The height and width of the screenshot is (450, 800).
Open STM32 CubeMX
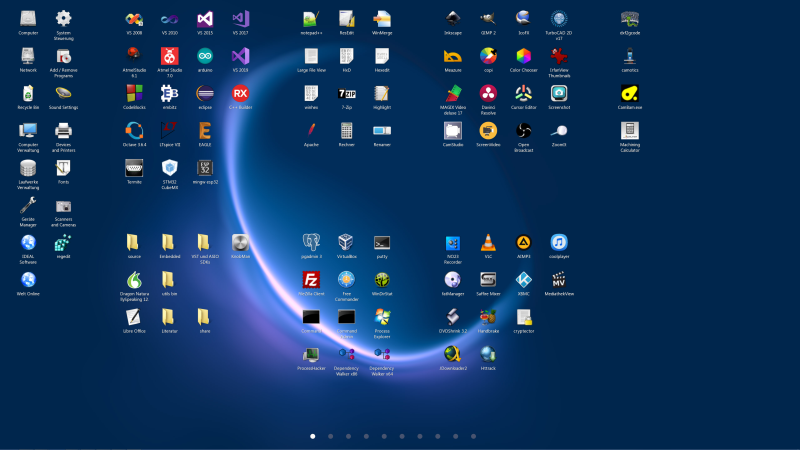(169, 168)
